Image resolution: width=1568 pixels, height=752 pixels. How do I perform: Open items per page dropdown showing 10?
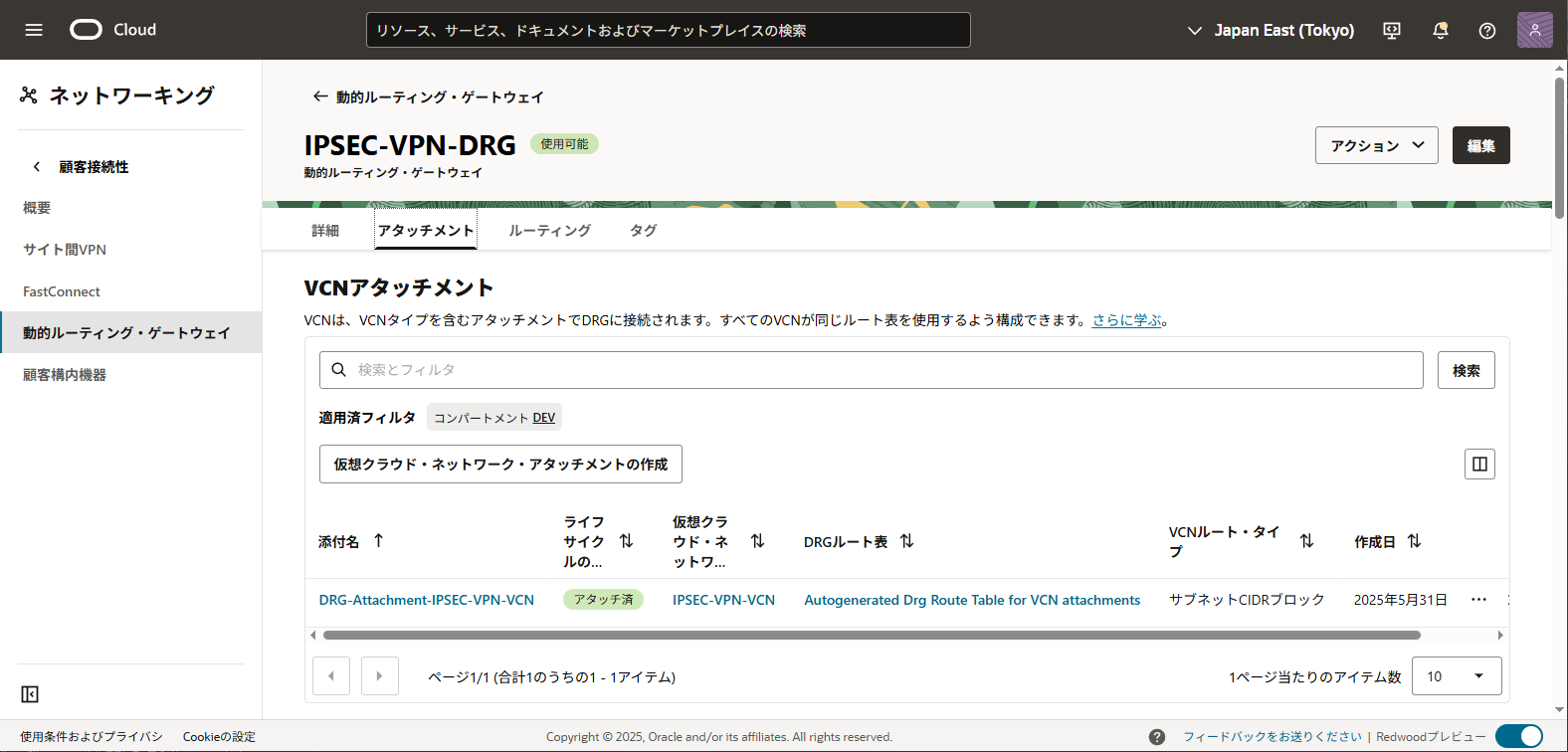1457,676
